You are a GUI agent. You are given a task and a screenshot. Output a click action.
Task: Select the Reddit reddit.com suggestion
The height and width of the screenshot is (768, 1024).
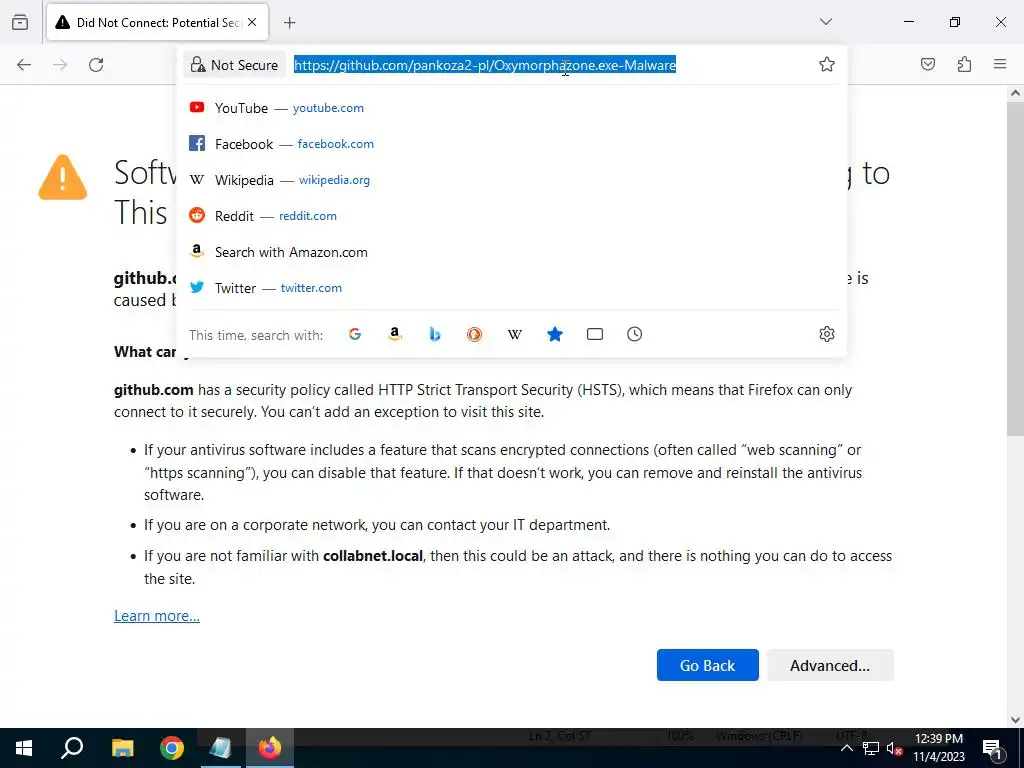point(512,216)
